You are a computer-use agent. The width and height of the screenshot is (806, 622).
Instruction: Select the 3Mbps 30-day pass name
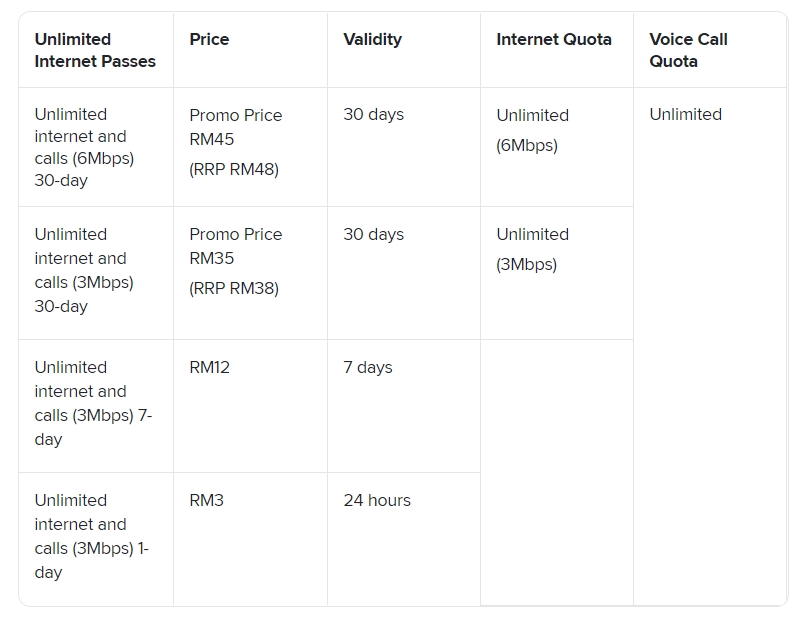[x=84, y=270]
